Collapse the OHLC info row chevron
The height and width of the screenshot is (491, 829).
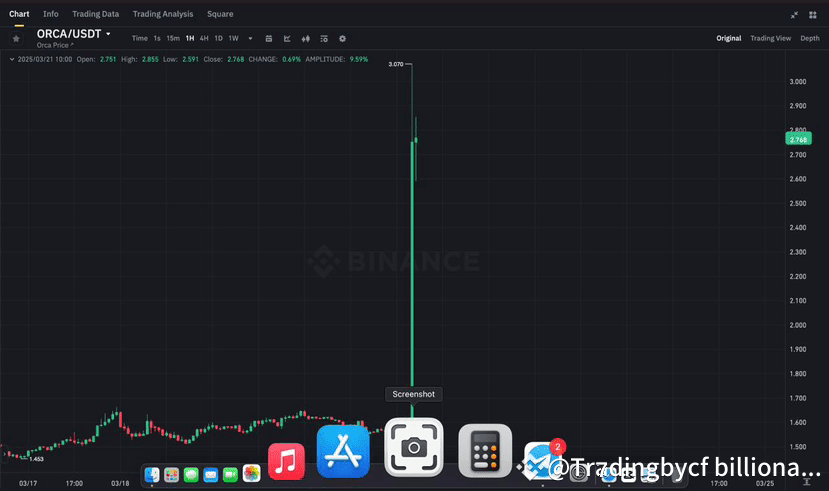coord(12,59)
